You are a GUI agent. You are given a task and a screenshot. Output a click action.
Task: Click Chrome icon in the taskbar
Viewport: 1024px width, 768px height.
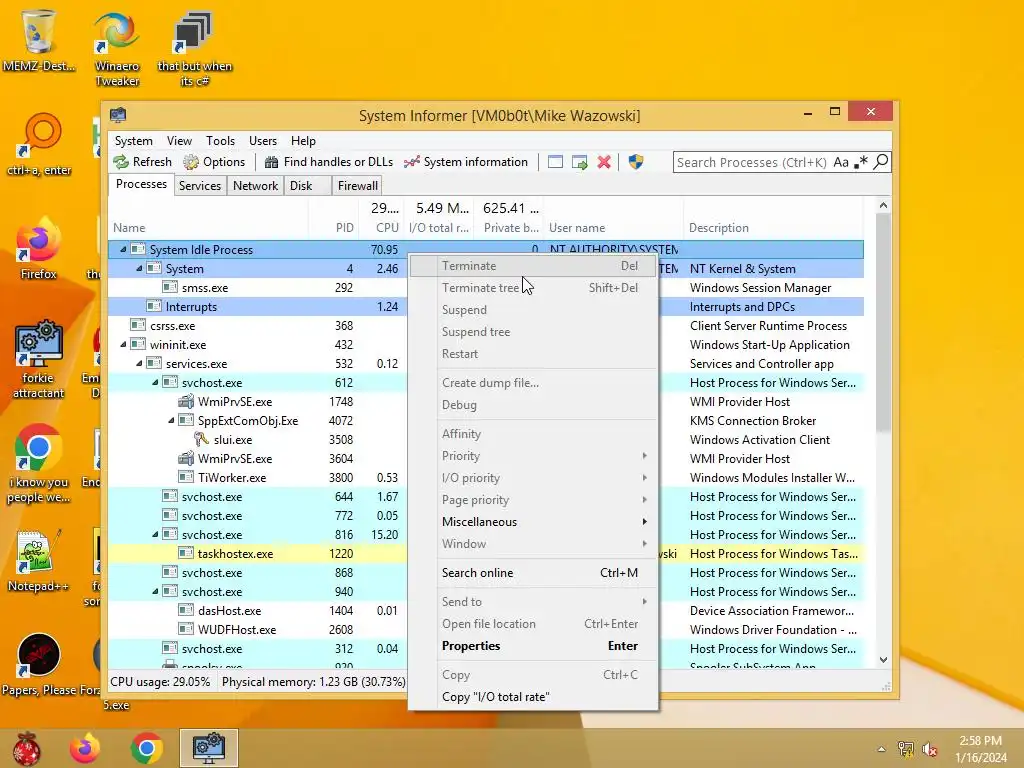point(147,748)
